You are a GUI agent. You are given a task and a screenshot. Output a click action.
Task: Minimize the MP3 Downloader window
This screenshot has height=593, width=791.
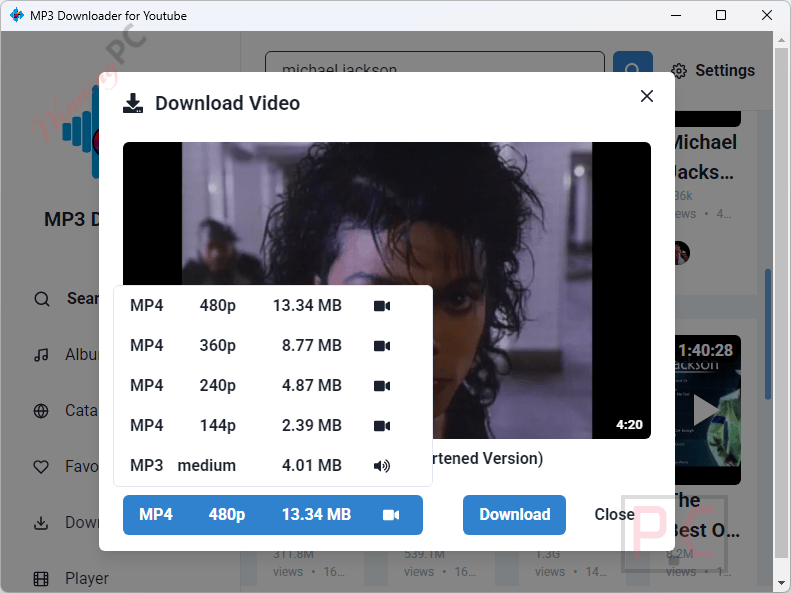(x=675, y=15)
